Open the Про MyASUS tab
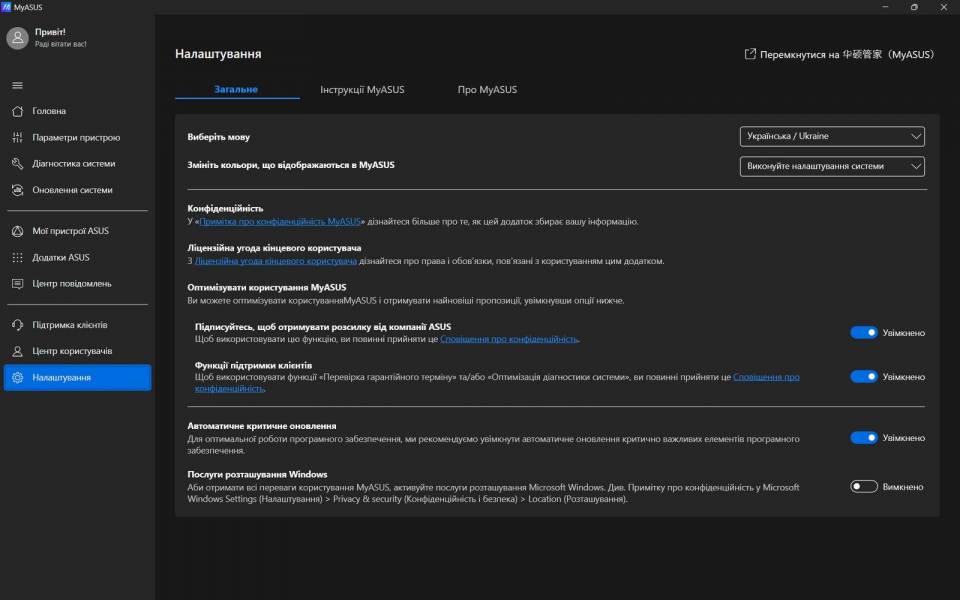 pos(487,89)
